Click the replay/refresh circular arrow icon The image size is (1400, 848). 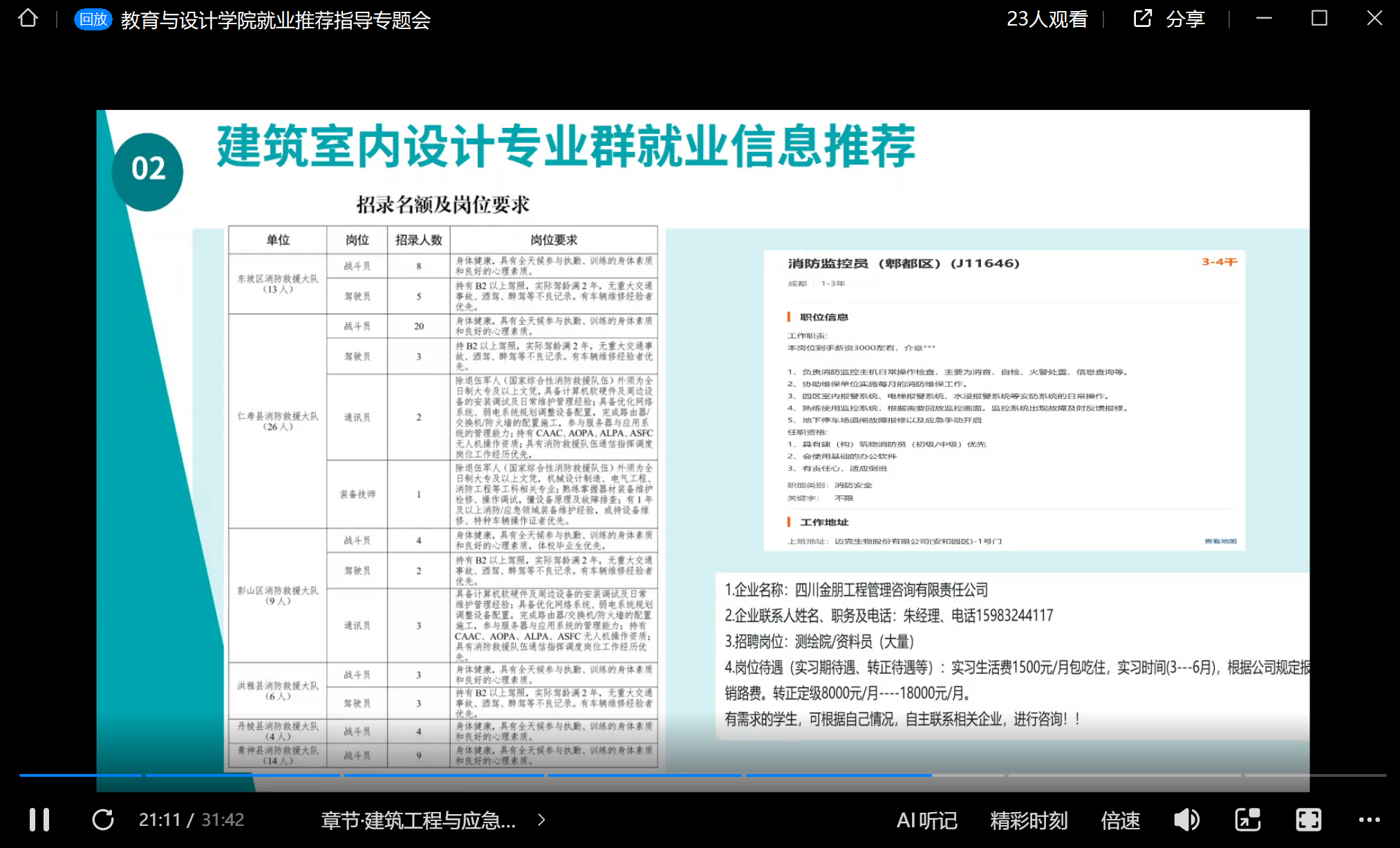[103, 820]
